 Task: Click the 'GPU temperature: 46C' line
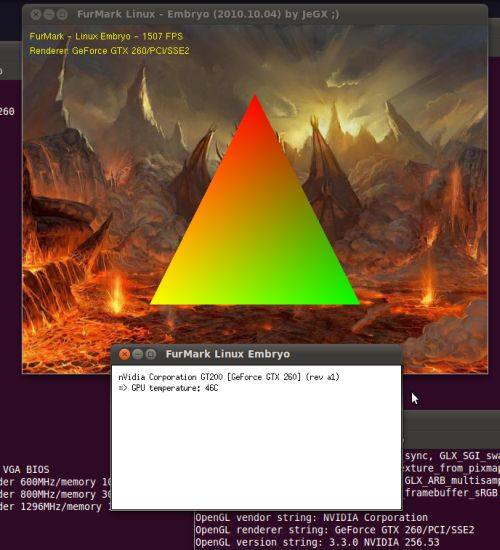click(x=168, y=388)
